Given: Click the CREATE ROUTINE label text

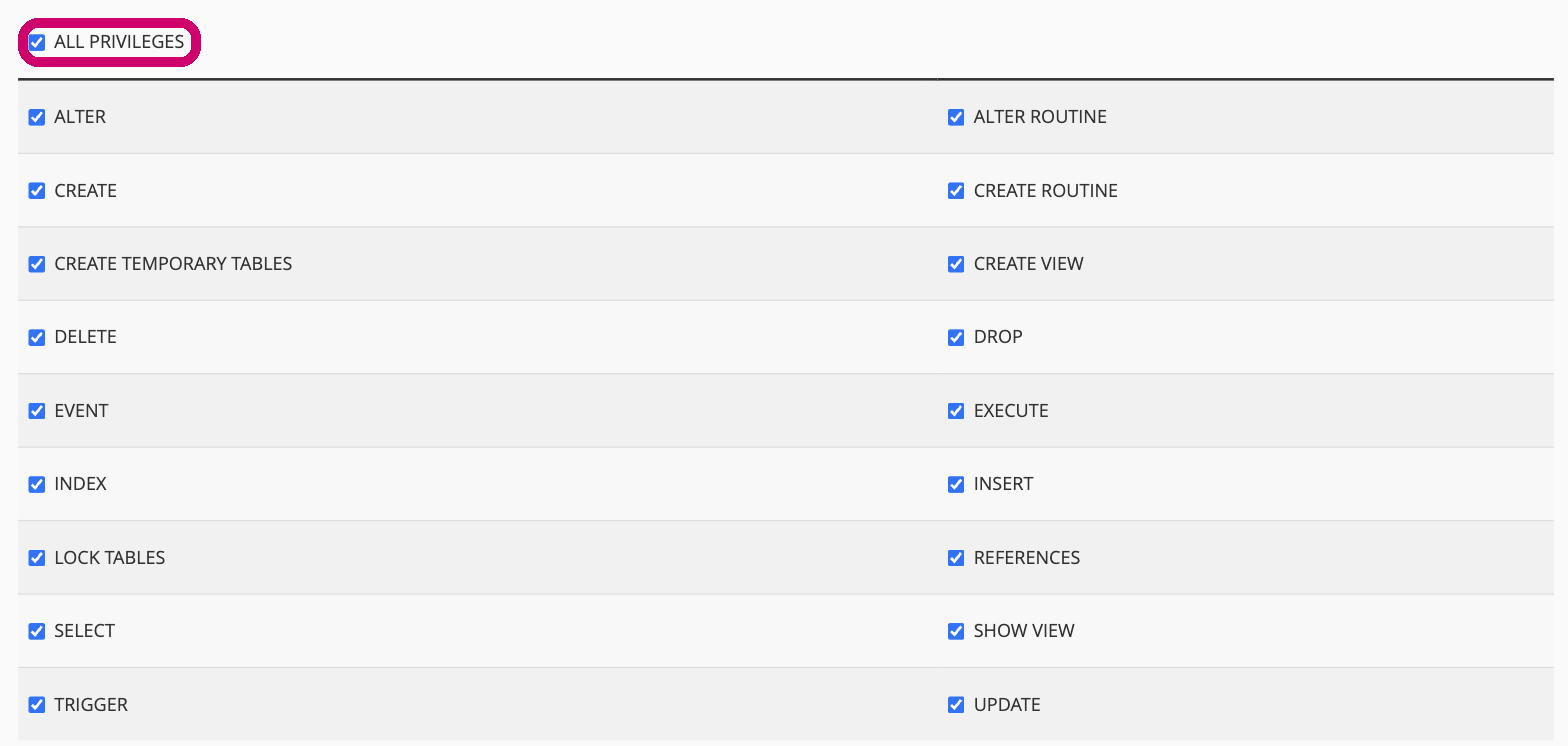Looking at the screenshot, I should (1046, 191).
